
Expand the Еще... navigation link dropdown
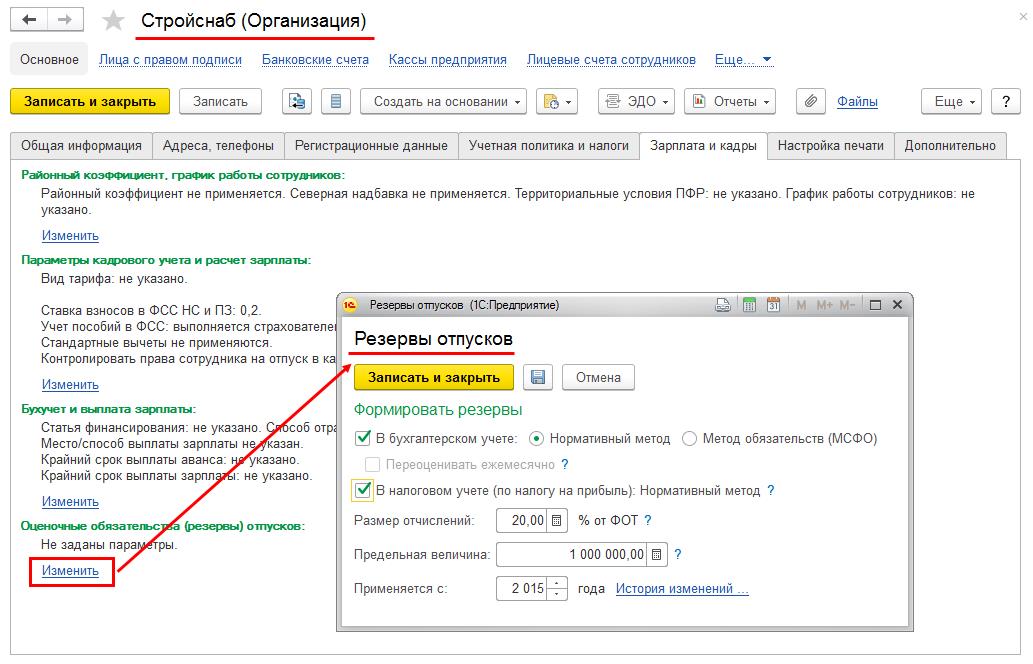[x=744, y=60]
